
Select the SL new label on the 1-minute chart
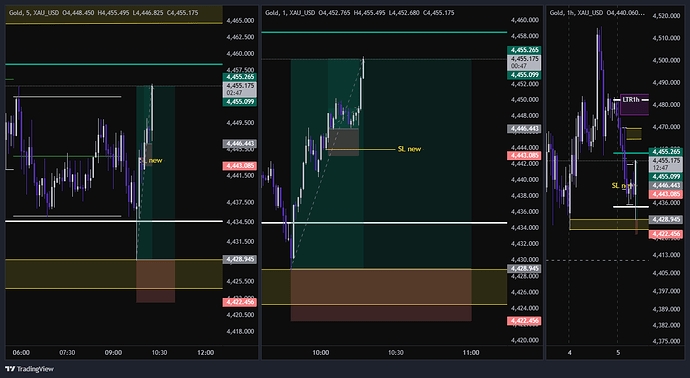[409, 149]
